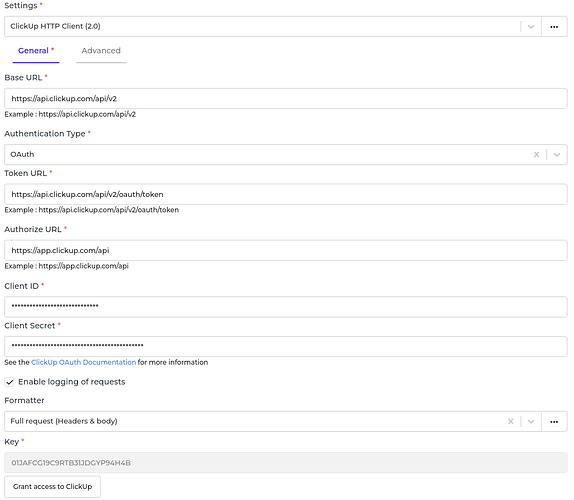Click the Authorize URL input field
Viewport: 574px width, 500px height.
tap(286, 250)
